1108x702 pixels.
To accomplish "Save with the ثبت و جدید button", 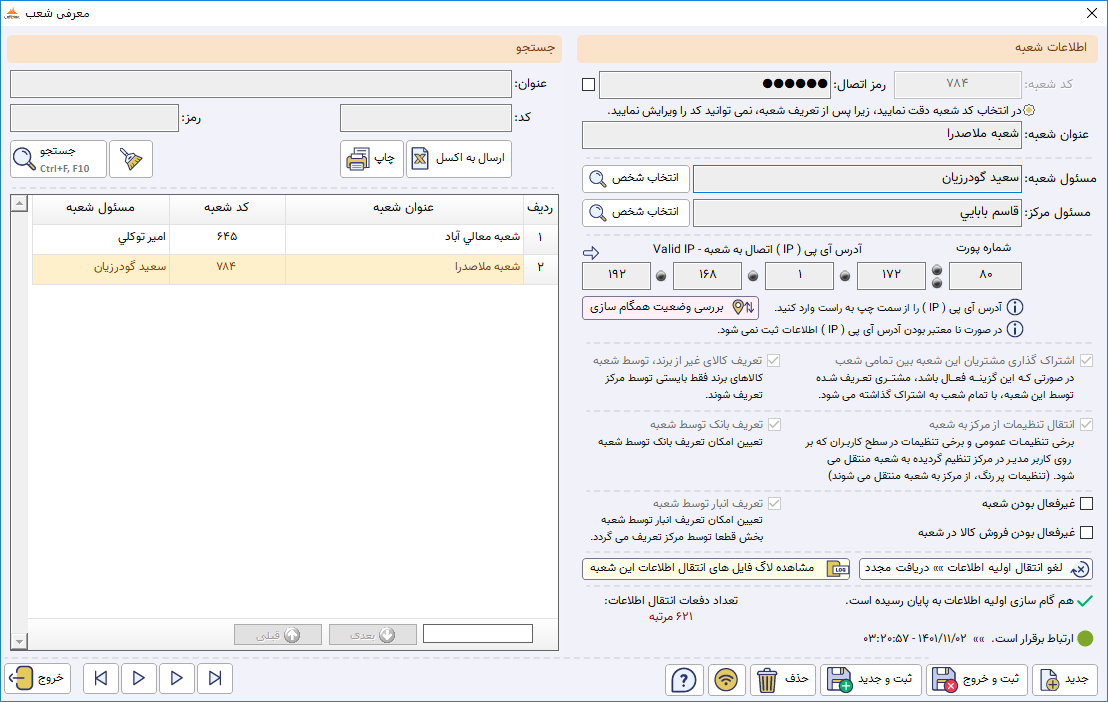I will [871, 679].
